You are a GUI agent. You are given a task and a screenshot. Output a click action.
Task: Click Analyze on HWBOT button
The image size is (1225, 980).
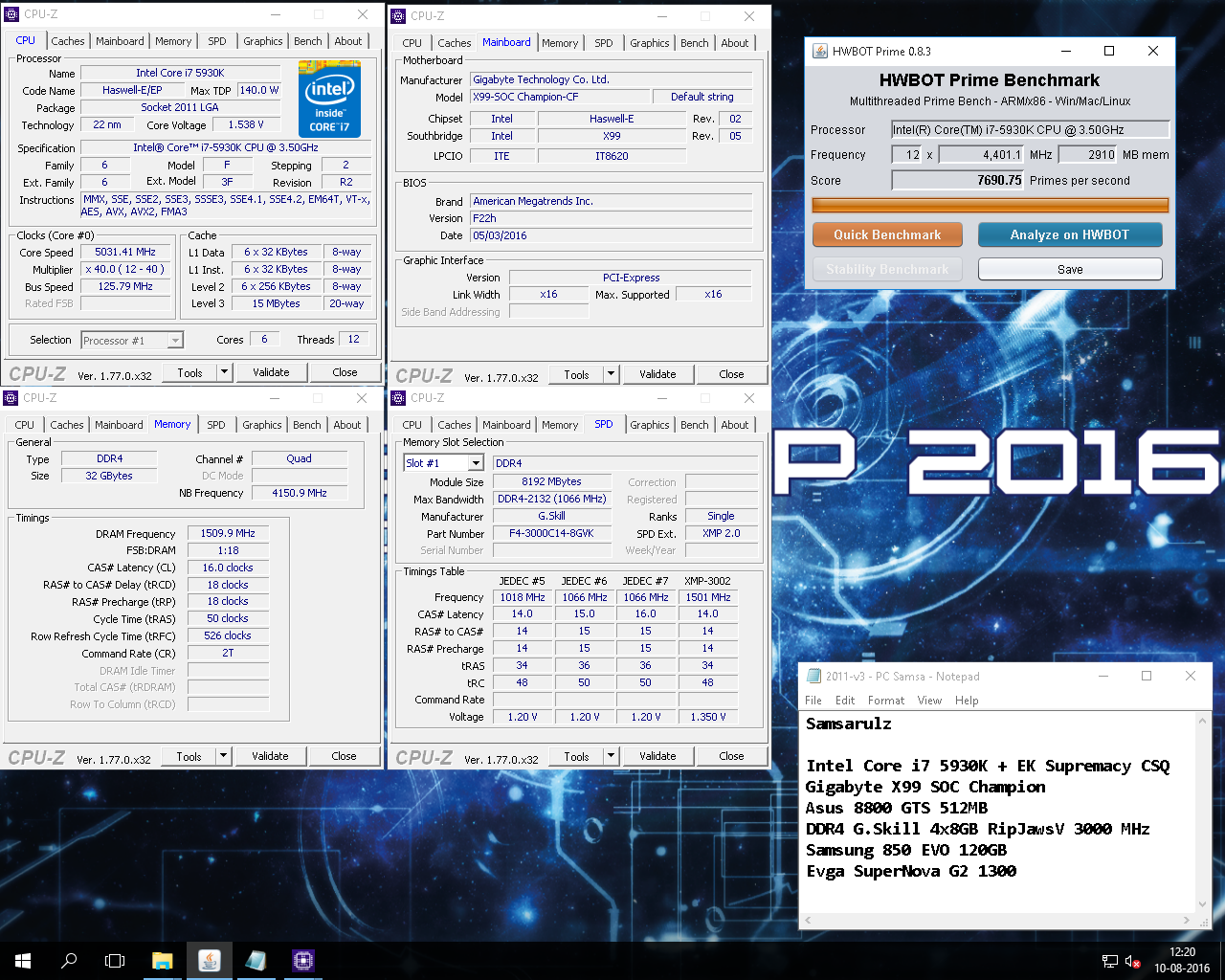point(1070,234)
